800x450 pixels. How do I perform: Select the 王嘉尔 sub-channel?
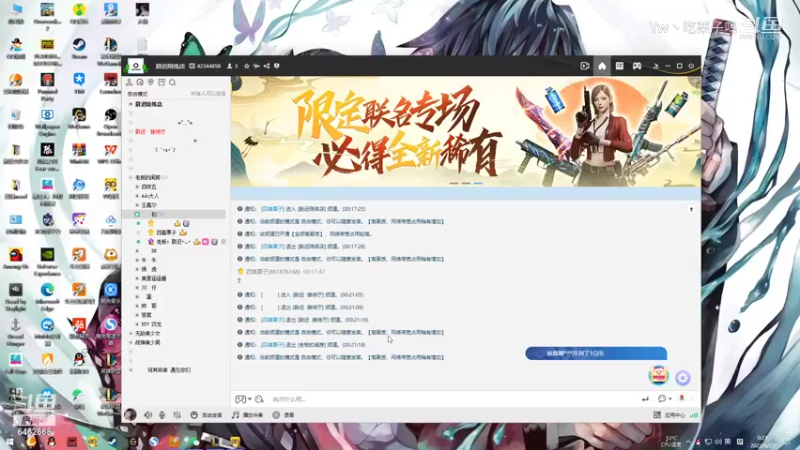pos(149,205)
